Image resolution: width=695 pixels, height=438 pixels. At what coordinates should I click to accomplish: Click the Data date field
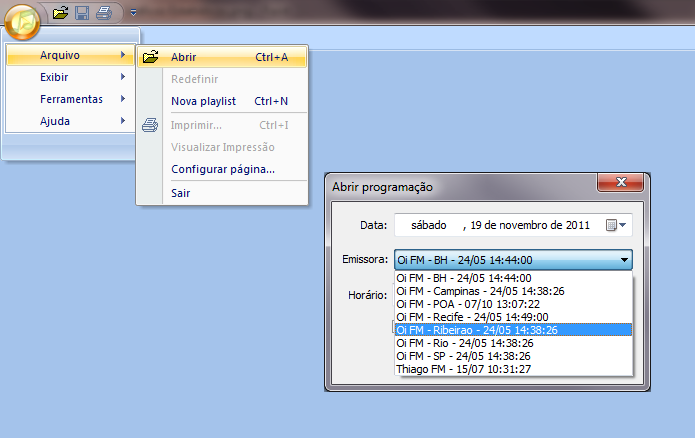[513, 225]
